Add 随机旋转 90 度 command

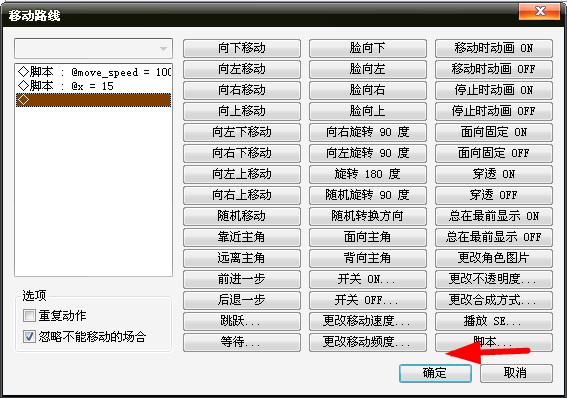(368, 195)
